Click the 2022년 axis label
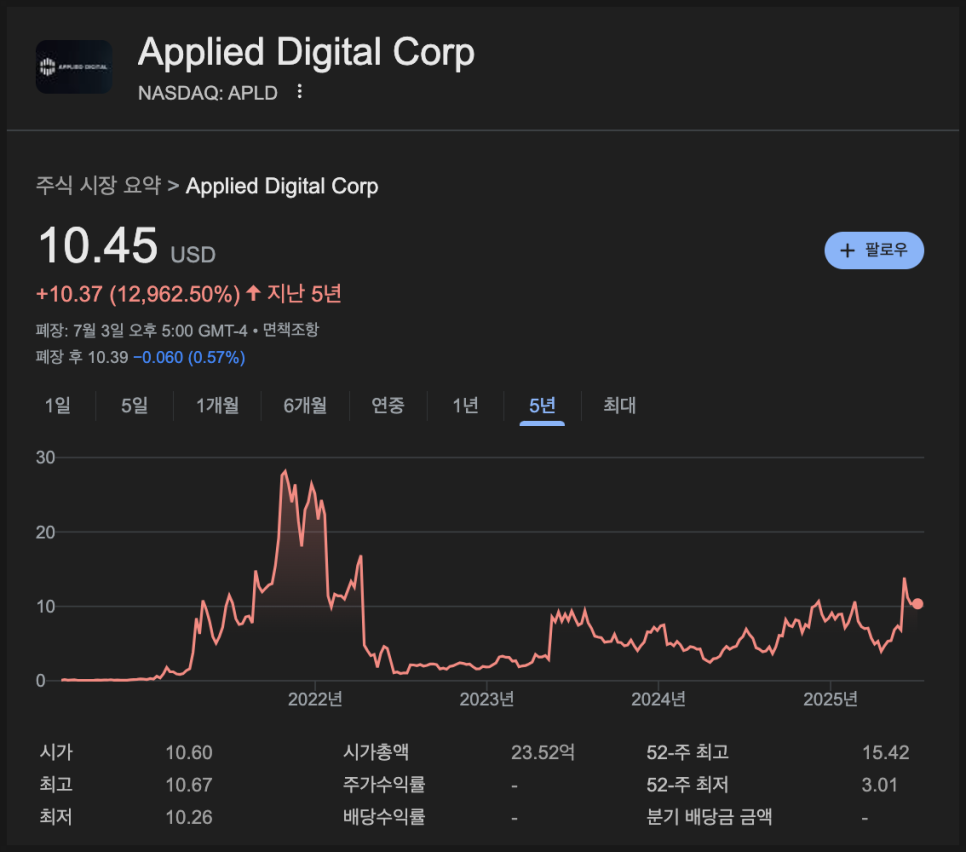This screenshot has width=966, height=852. coord(315,699)
